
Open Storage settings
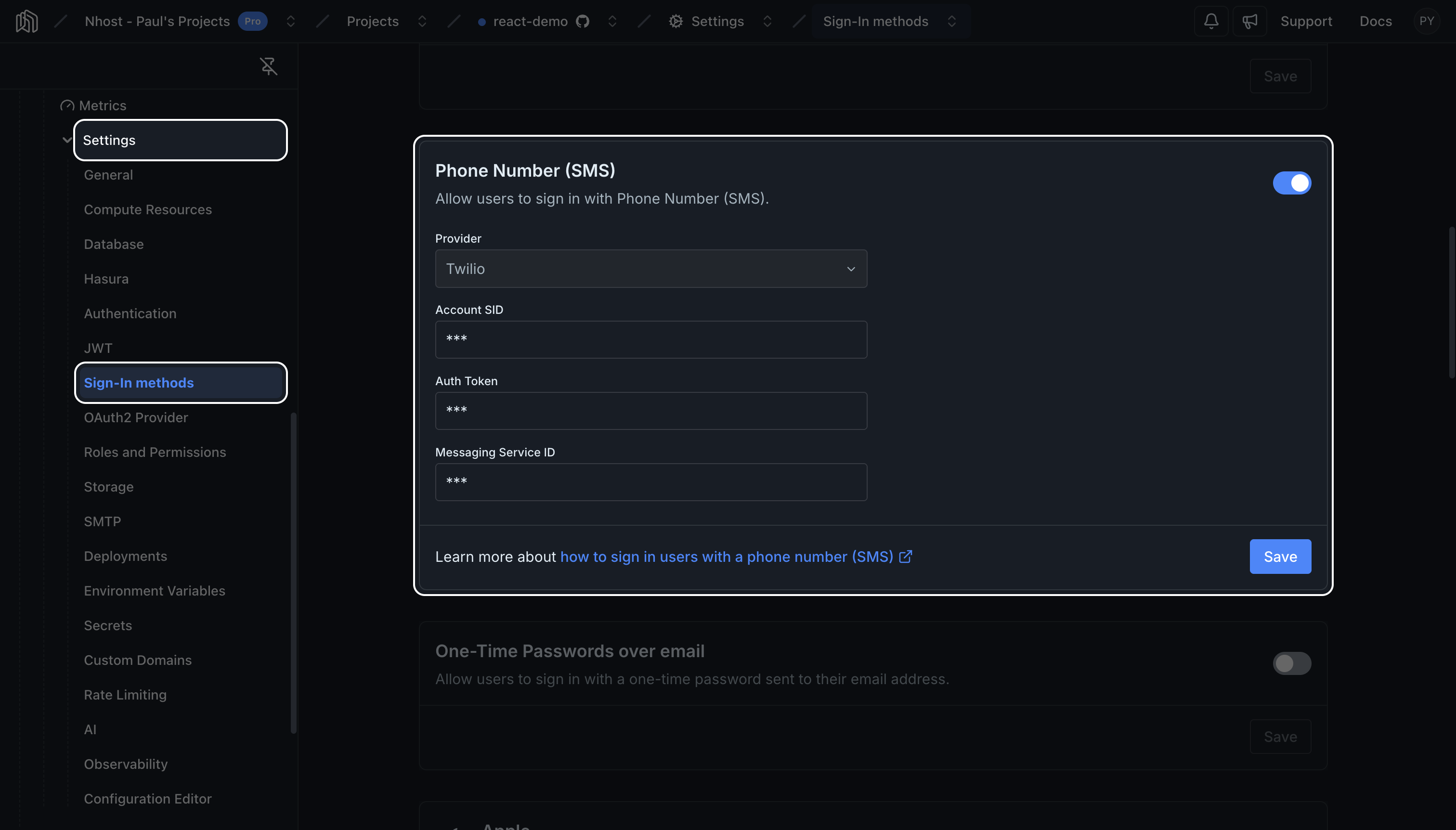point(108,487)
